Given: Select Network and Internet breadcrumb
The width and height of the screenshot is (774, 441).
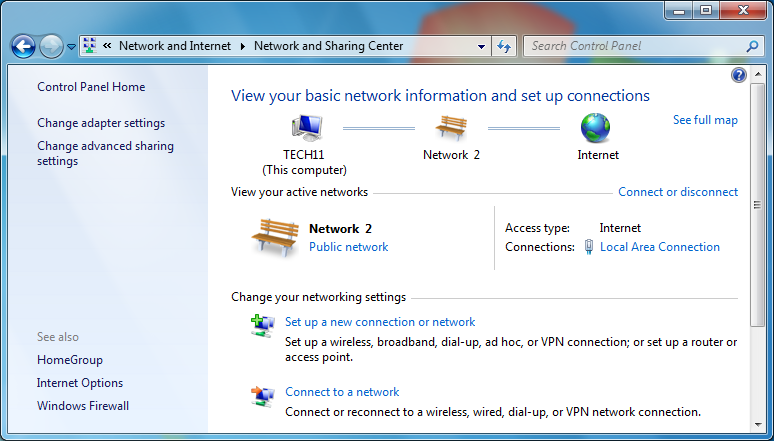Looking at the screenshot, I should coord(174,46).
